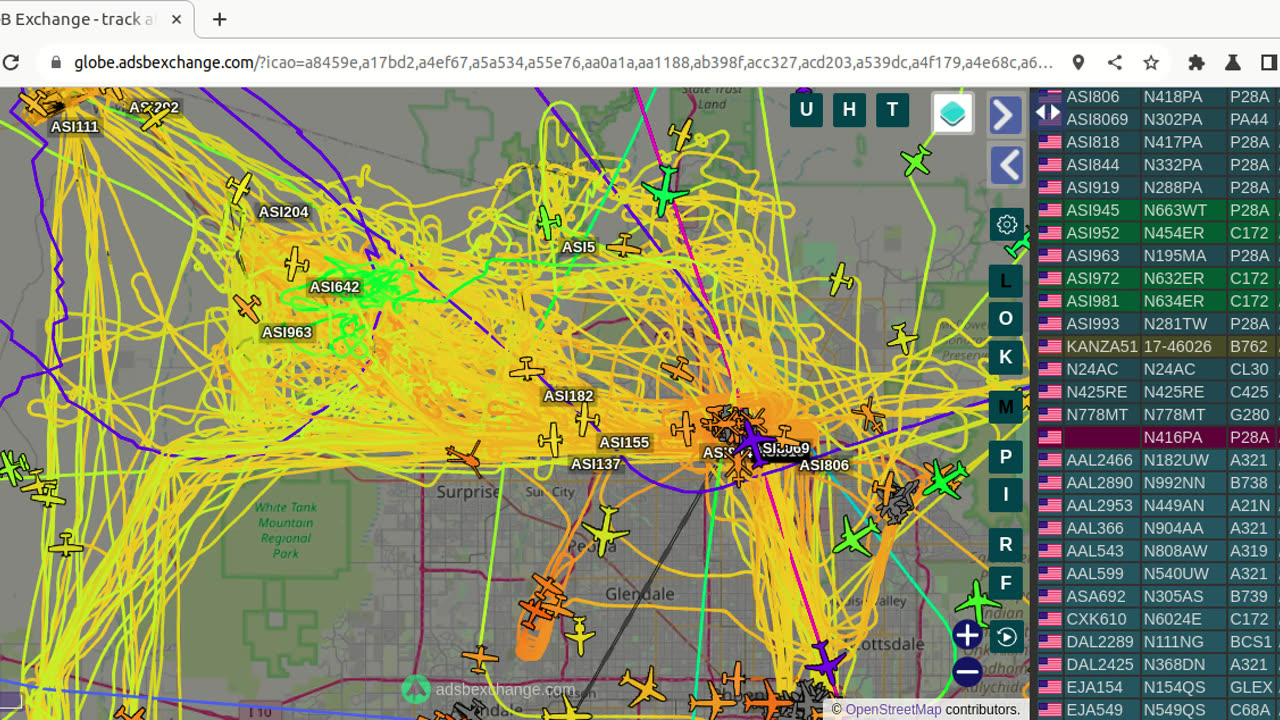Toggle sidebar width double-arrow icon
1280x720 pixels.
pyautogui.click(x=1047, y=112)
